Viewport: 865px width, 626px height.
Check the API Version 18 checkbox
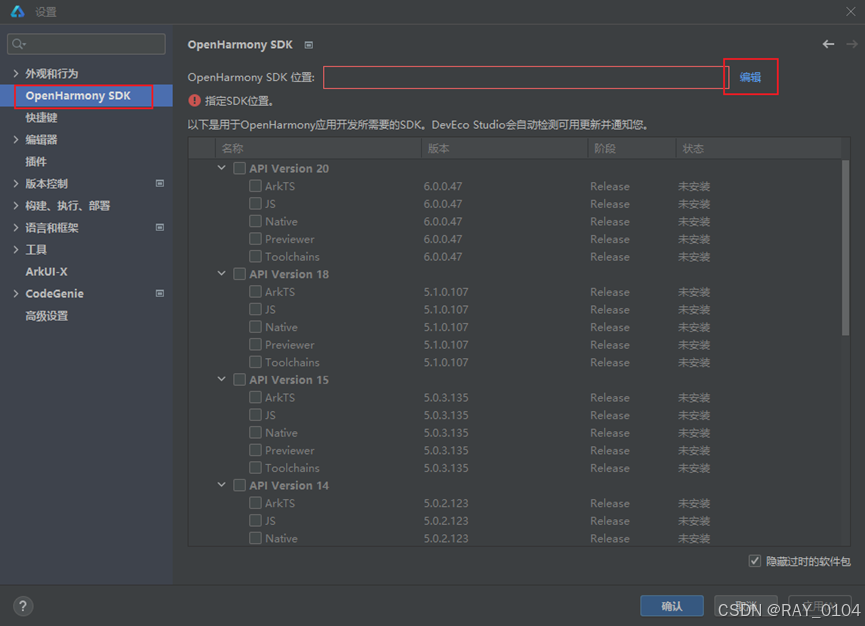(239, 274)
